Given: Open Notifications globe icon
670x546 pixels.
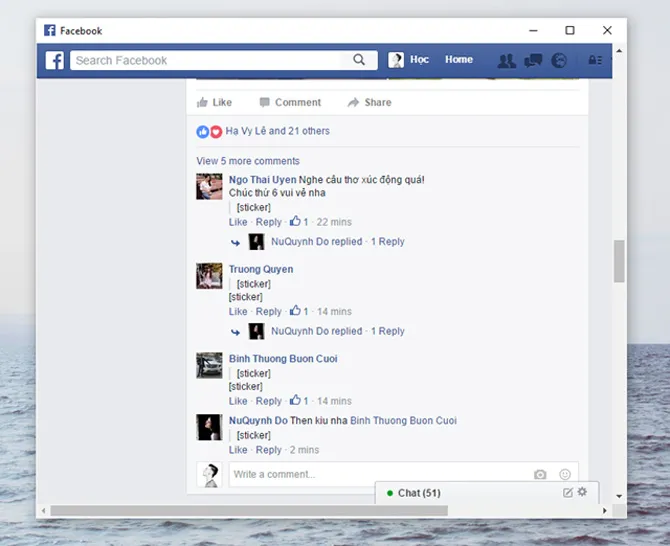Looking at the screenshot, I should [x=559, y=61].
